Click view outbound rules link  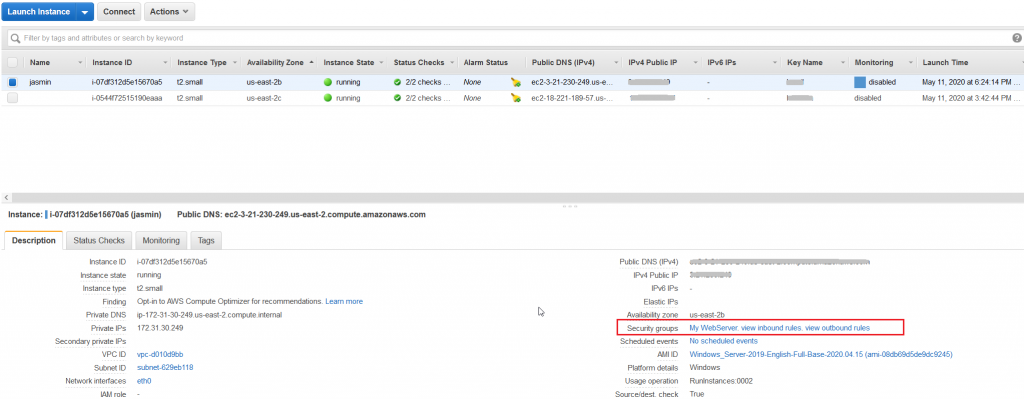point(838,328)
